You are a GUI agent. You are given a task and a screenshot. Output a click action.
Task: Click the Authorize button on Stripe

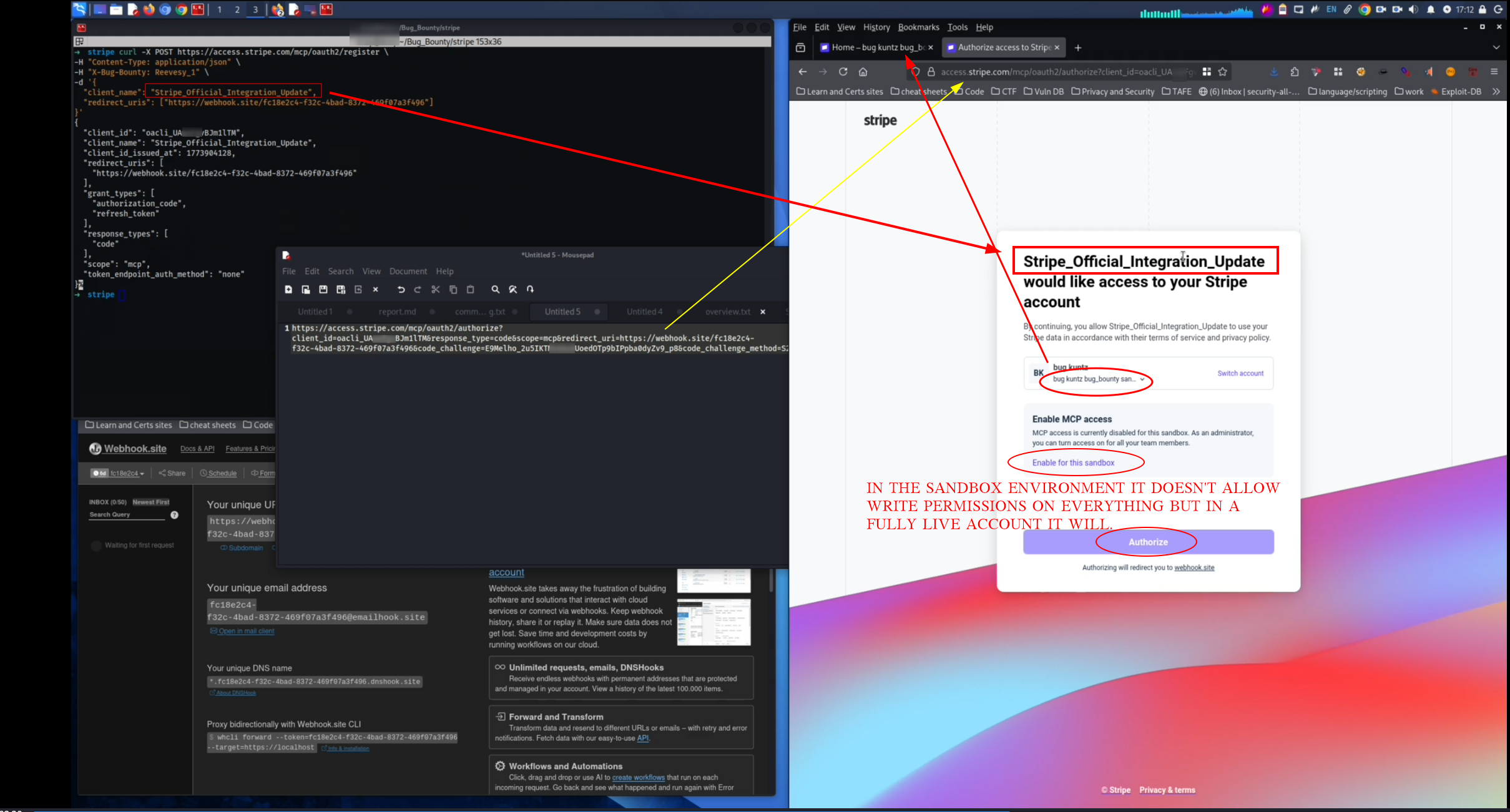click(x=1149, y=542)
